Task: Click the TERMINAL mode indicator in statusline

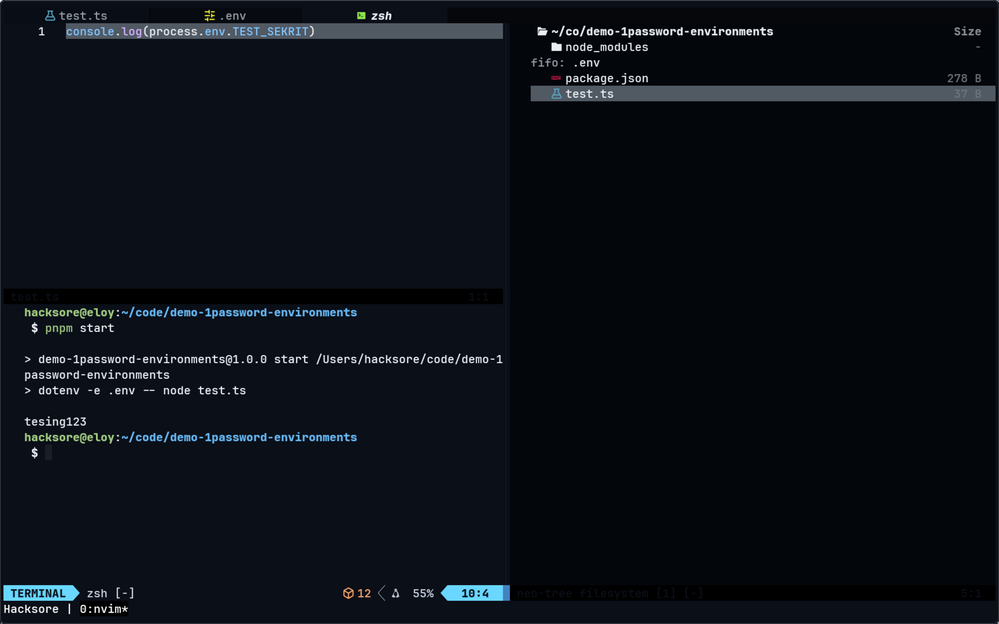Action: (38, 593)
